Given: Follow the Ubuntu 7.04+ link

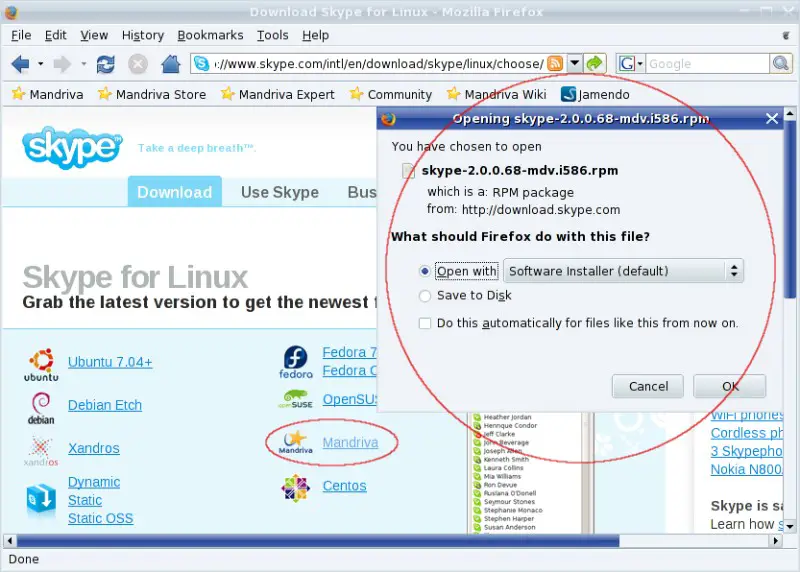Looking at the screenshot, I should pyautogui.click(x=110, y=362).
